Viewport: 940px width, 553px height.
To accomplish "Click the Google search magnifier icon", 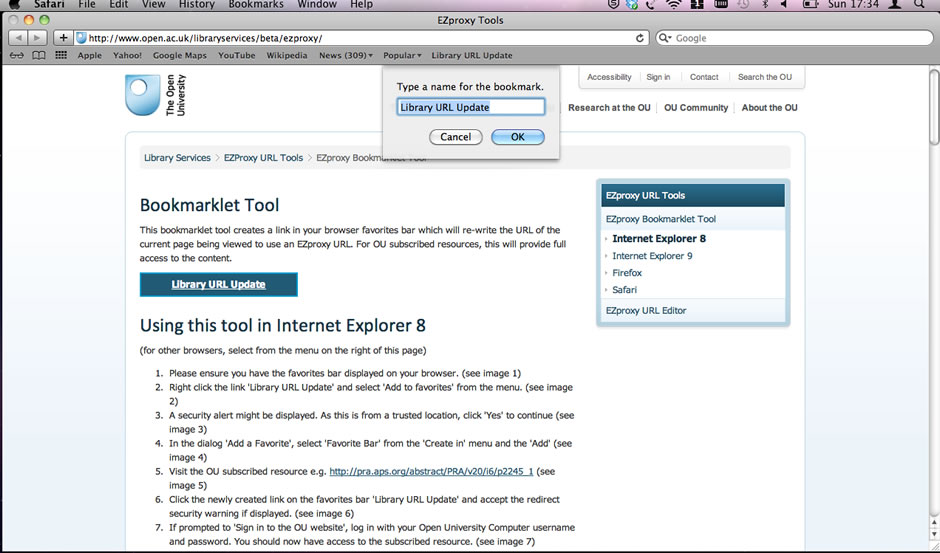I will click(x=664, y=38).
